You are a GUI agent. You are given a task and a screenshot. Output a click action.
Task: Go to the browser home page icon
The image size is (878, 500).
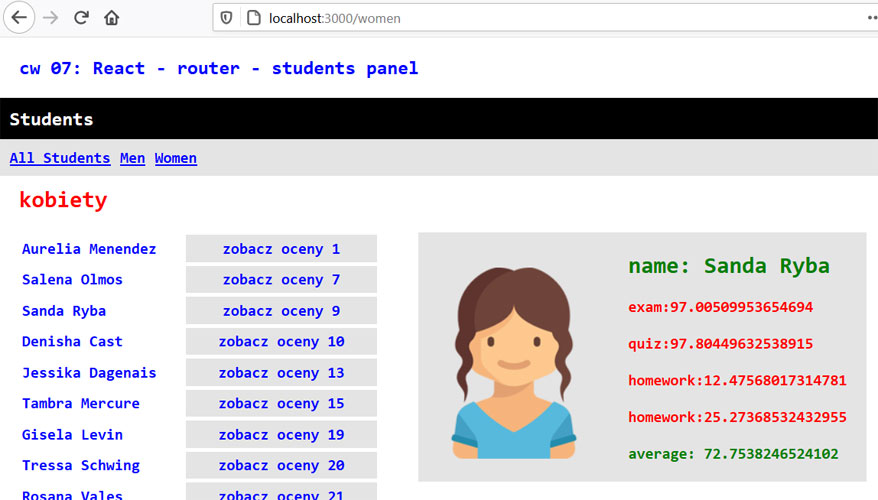[x=112, y=18]
